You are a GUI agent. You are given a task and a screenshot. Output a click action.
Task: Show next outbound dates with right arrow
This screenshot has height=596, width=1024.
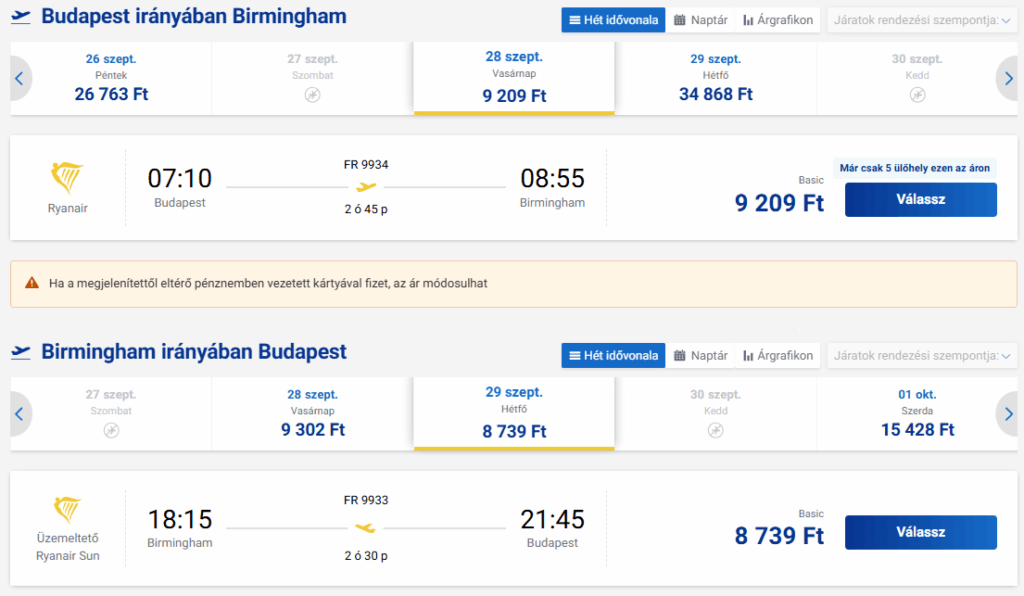pos(1008,78)
